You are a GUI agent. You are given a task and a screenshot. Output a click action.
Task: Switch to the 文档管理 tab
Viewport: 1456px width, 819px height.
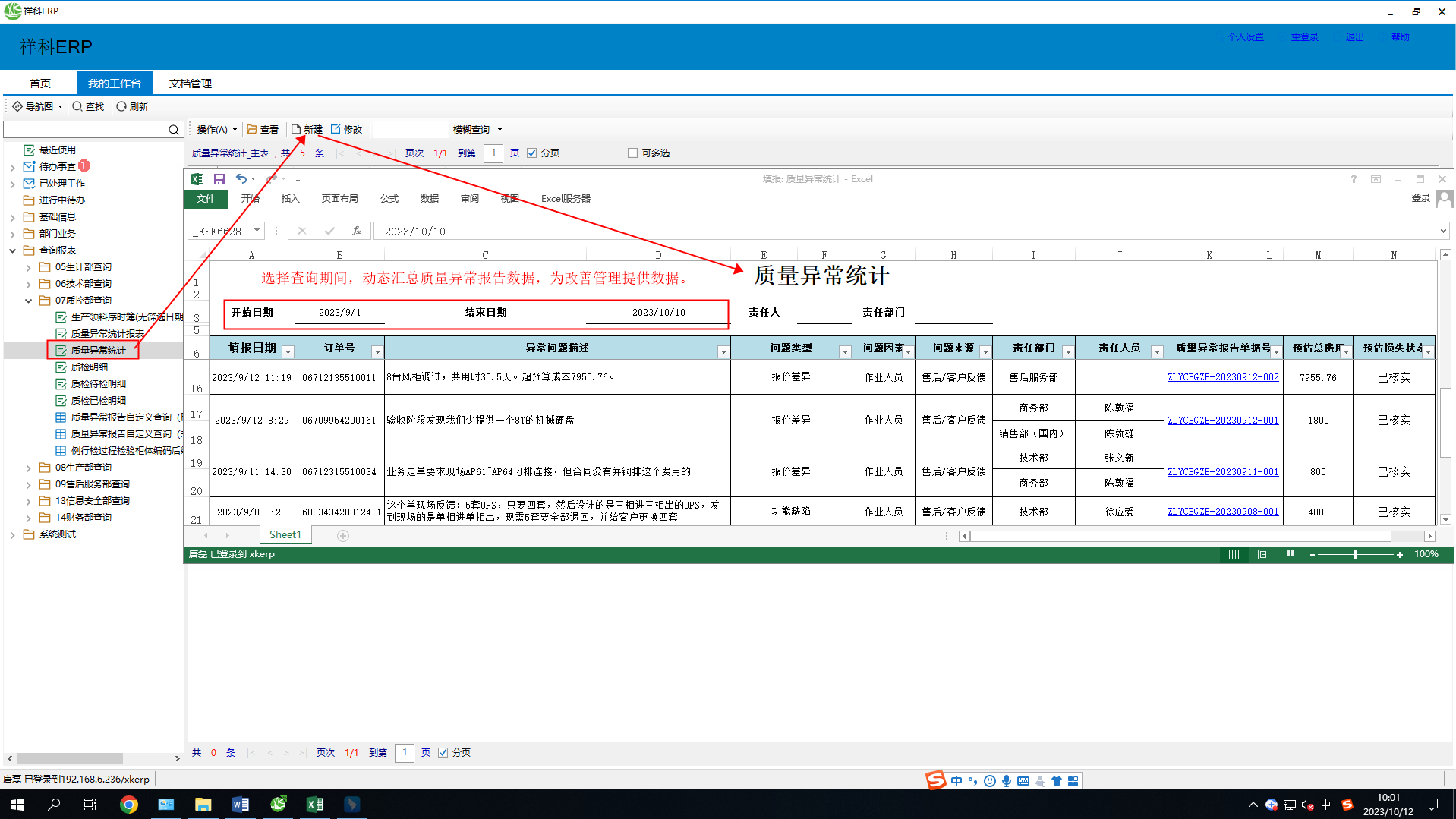[190, 83]
